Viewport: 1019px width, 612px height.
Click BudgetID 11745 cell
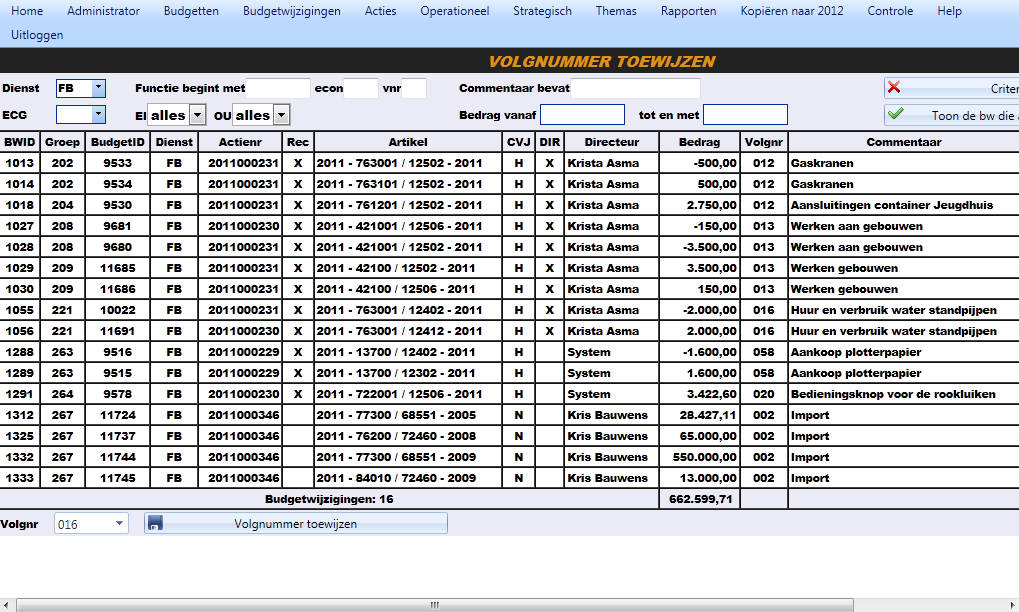tap(118, 478)
